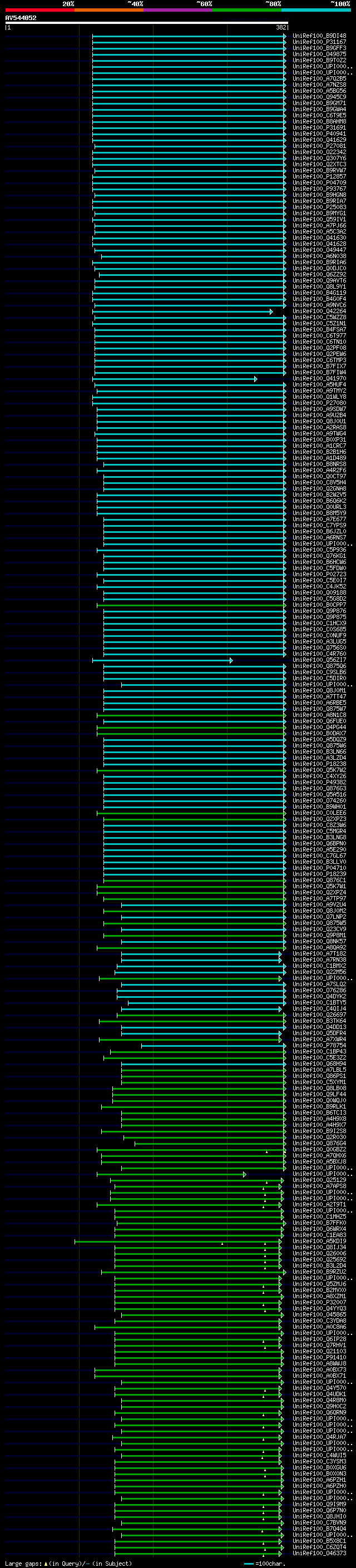Screen dimensions: 356x1568
Task: Click the UniRef100_P25083 label
Action: point(319,207)
